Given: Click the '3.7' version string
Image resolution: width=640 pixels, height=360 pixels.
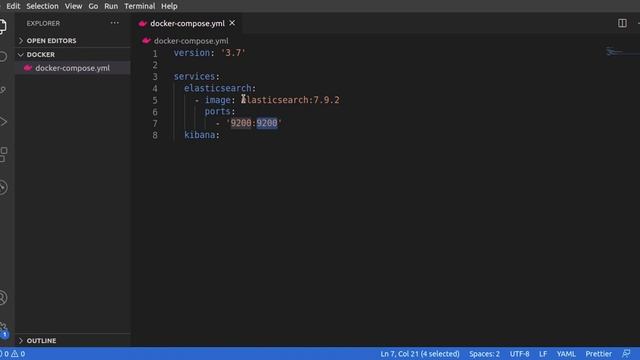Looking at the screenshot, I should (233, 53).
